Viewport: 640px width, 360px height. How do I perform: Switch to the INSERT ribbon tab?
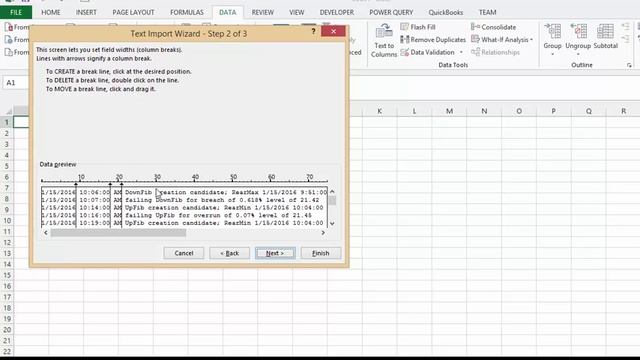[x=86, y=12]
